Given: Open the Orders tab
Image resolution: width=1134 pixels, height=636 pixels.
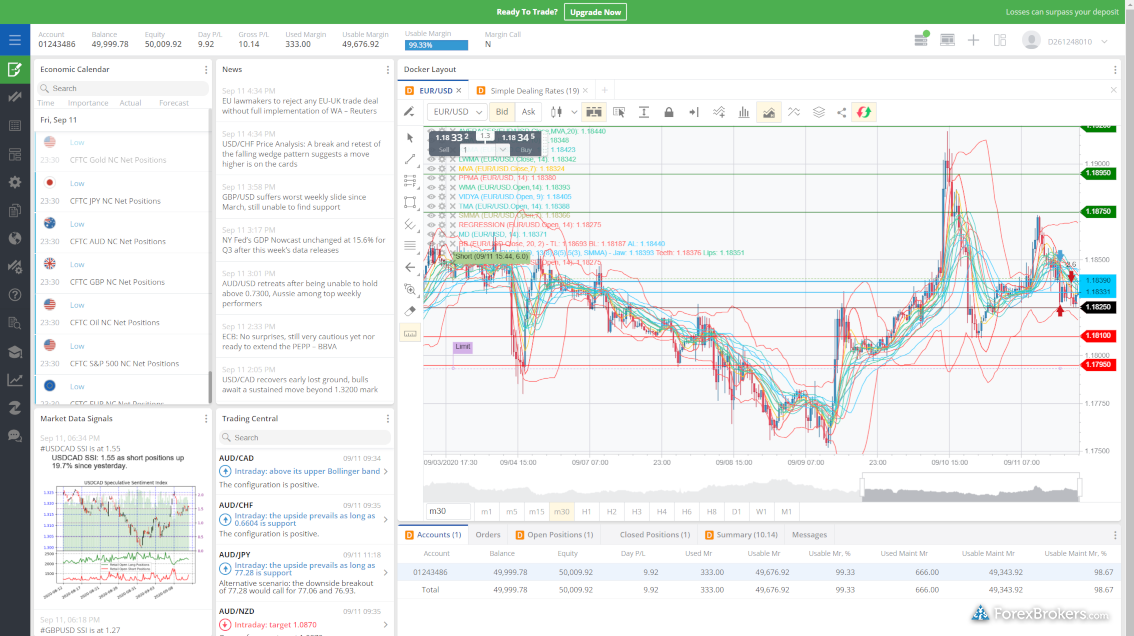Looking at the screenshot, I should [x=488, y=535].
